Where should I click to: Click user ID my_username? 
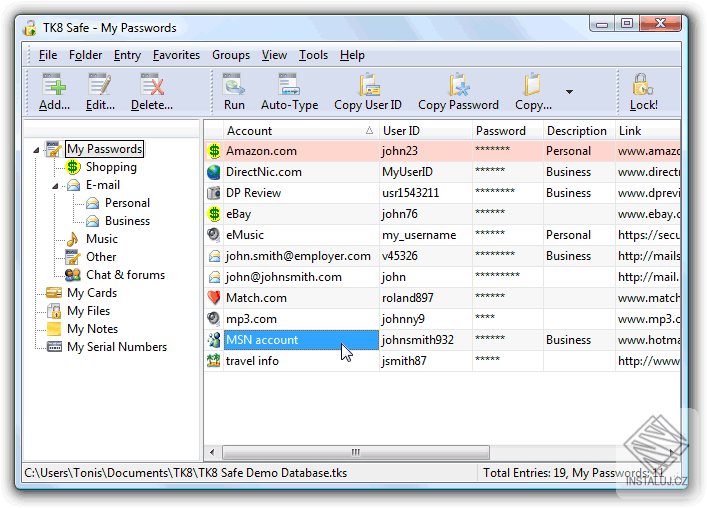click(419, 235)
